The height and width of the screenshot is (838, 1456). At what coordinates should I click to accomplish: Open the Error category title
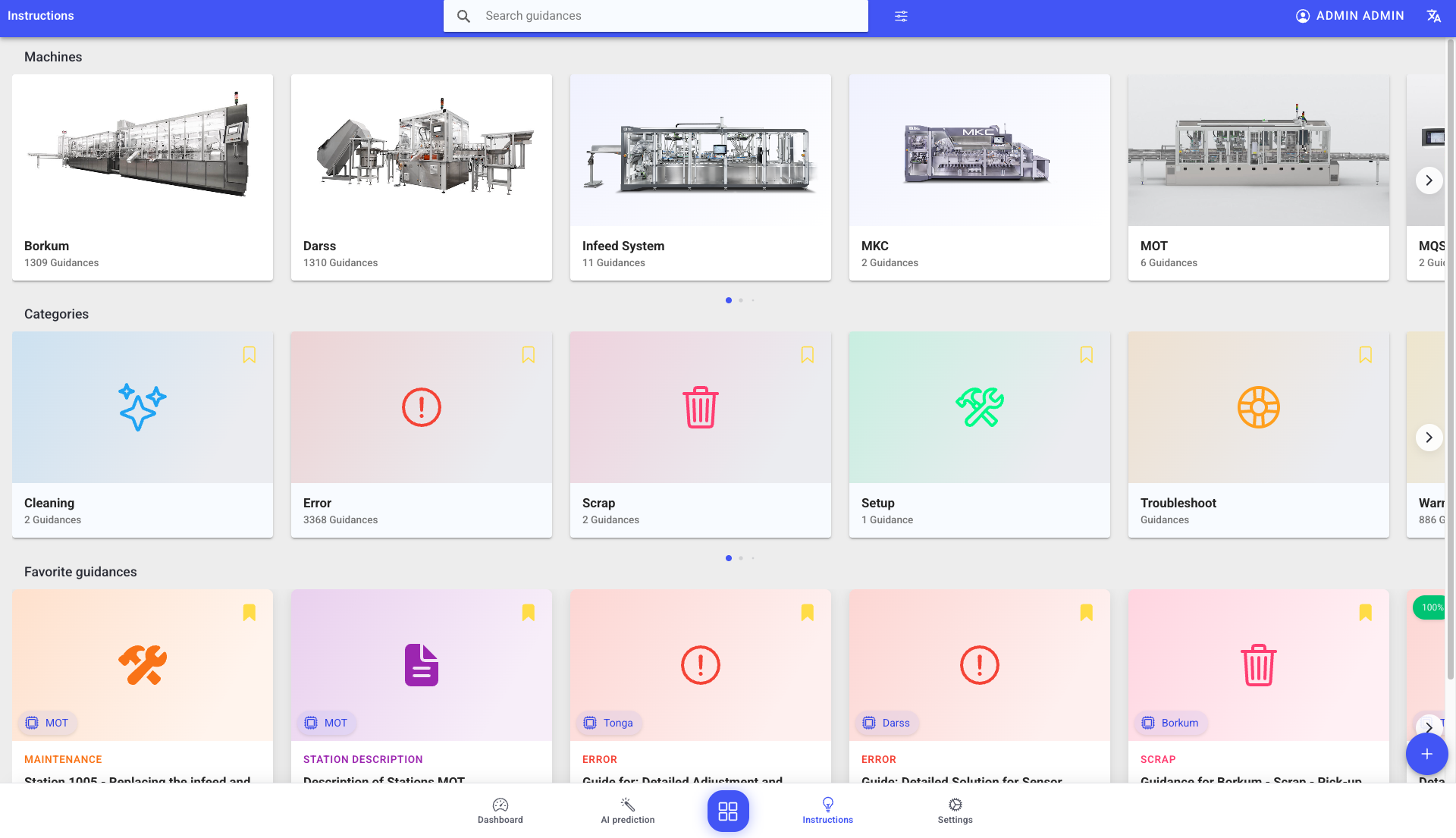317,503
